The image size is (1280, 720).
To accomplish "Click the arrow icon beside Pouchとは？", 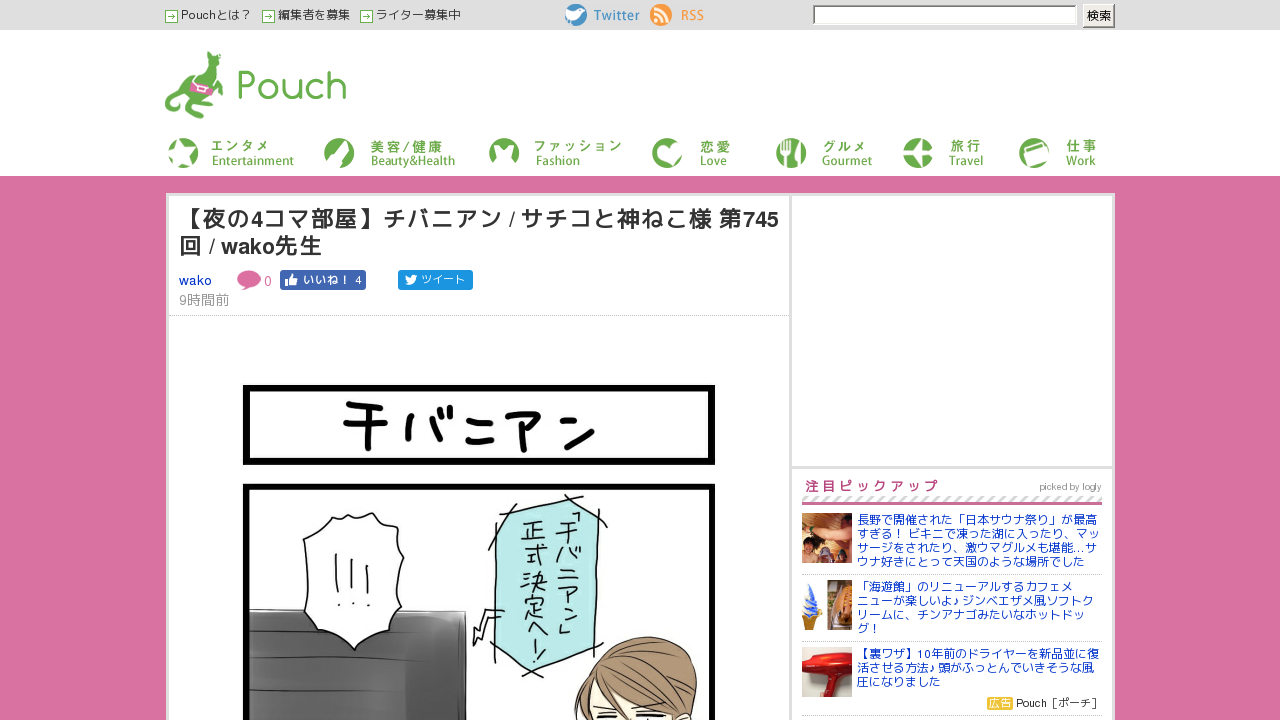I will [x=171, y=16].
